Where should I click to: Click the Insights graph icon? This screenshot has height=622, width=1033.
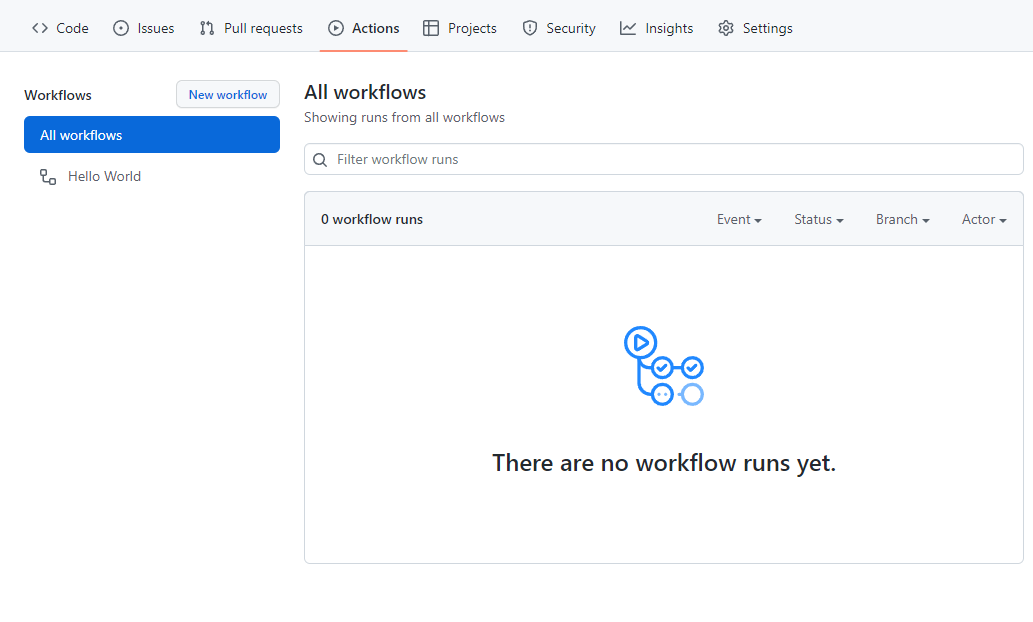tap(628, 28)
